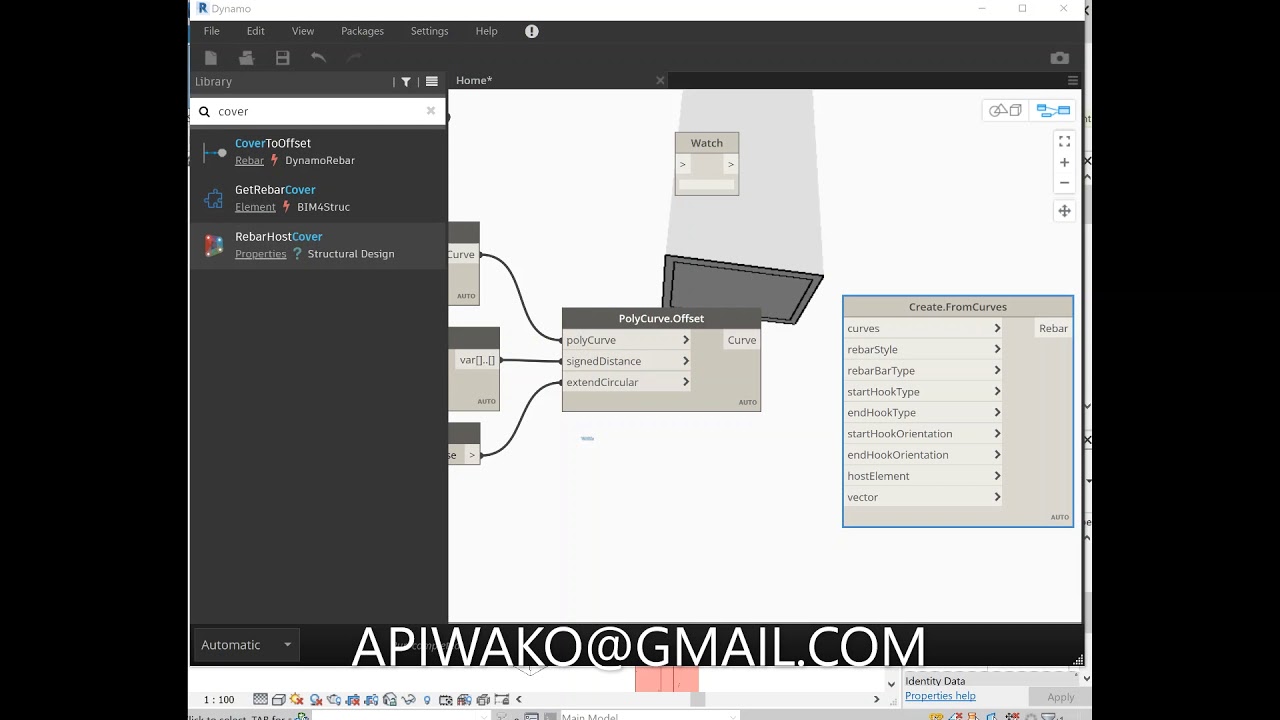Click the PolyCurve.Offset node title
The height and width of the screenshot is (720, 1280).
pyautogui.click(x=661, y=318)
